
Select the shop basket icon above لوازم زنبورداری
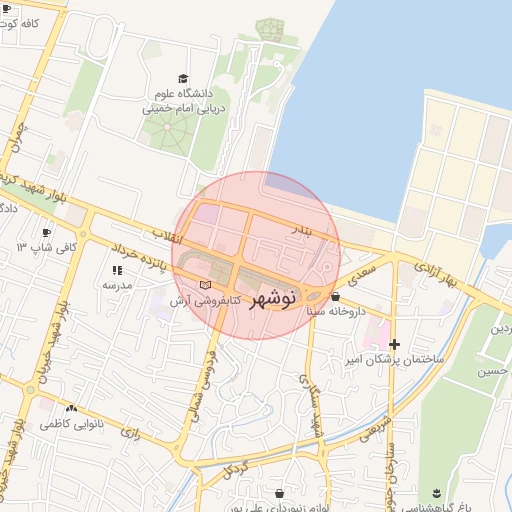(x=280, y=493)
